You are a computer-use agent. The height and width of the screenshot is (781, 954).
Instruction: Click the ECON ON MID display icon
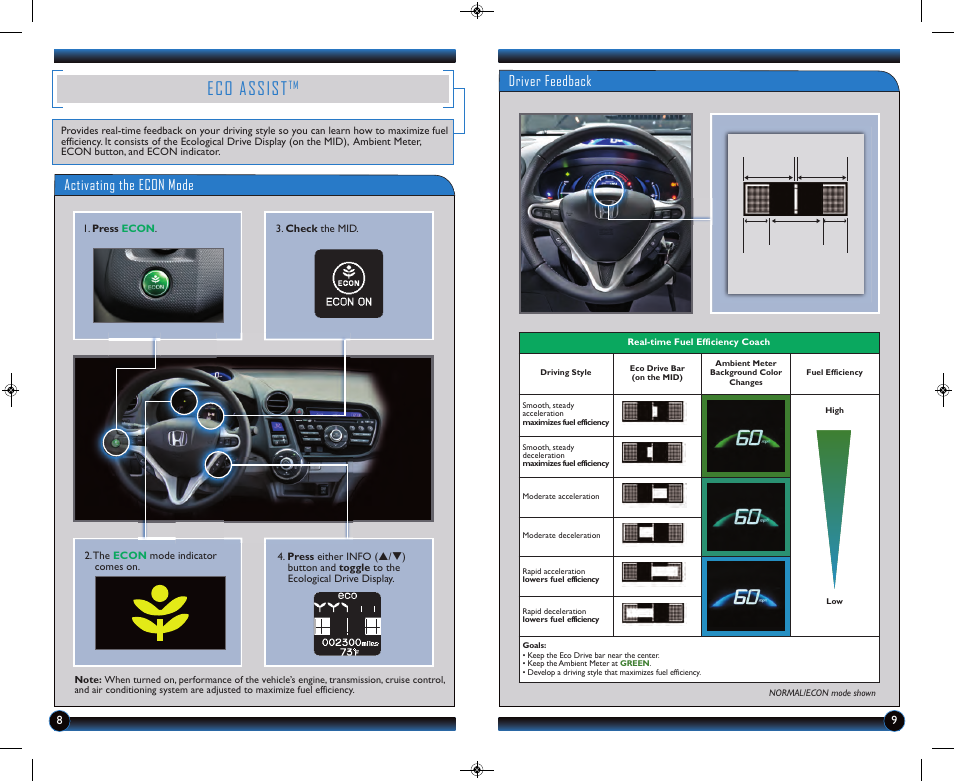349,283
